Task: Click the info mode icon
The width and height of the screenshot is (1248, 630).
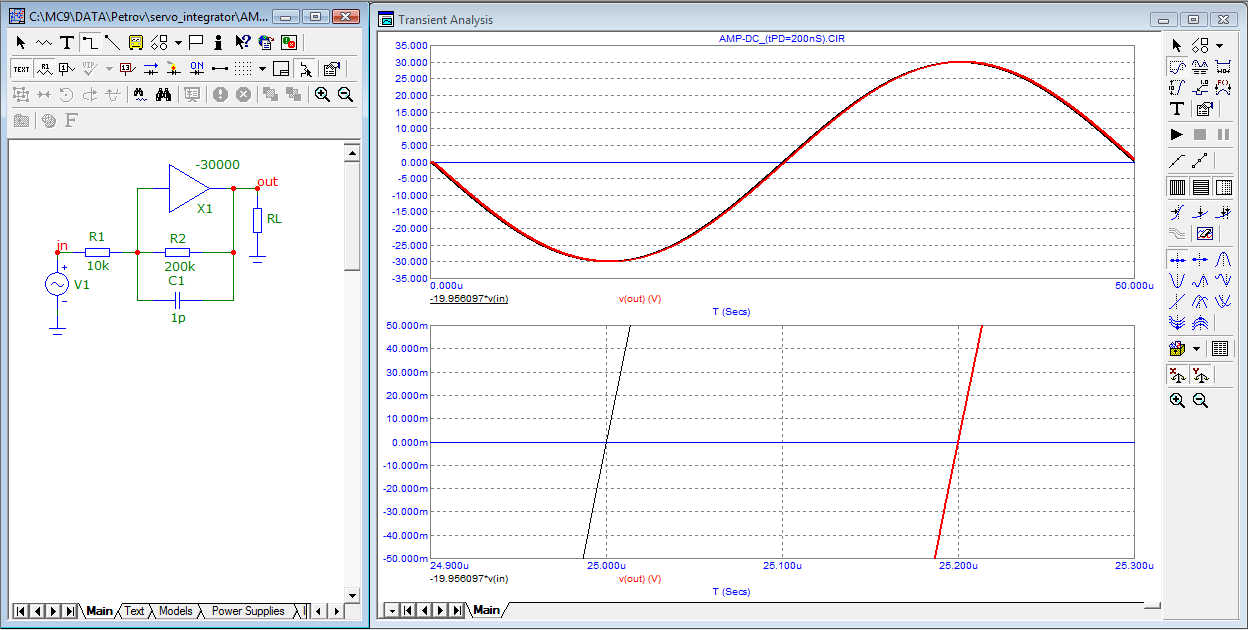Action: (218, 43)
